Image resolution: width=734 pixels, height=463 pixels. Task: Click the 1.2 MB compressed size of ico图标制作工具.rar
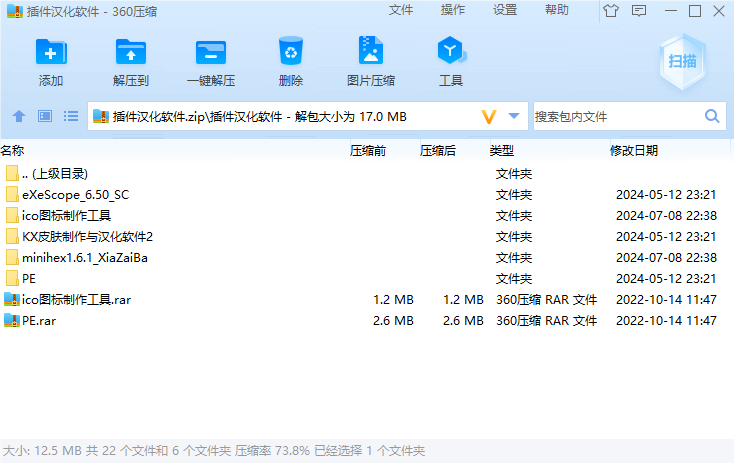click(463, 300)
